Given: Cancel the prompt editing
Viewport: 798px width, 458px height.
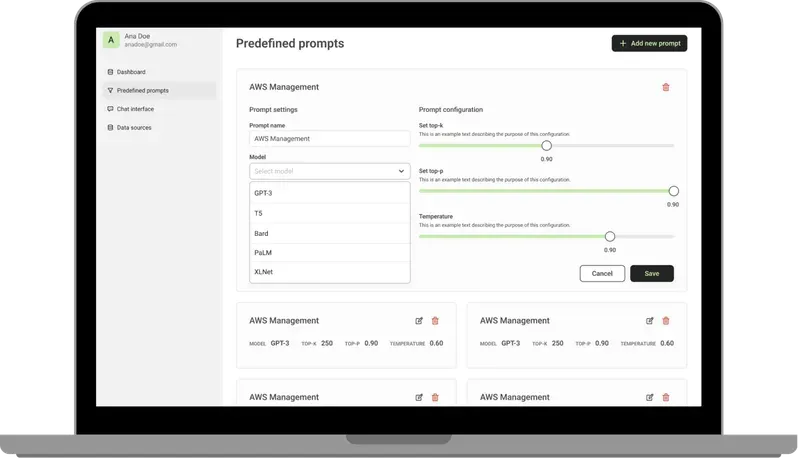Looking at the screenshot, I should tap(602, 273).
